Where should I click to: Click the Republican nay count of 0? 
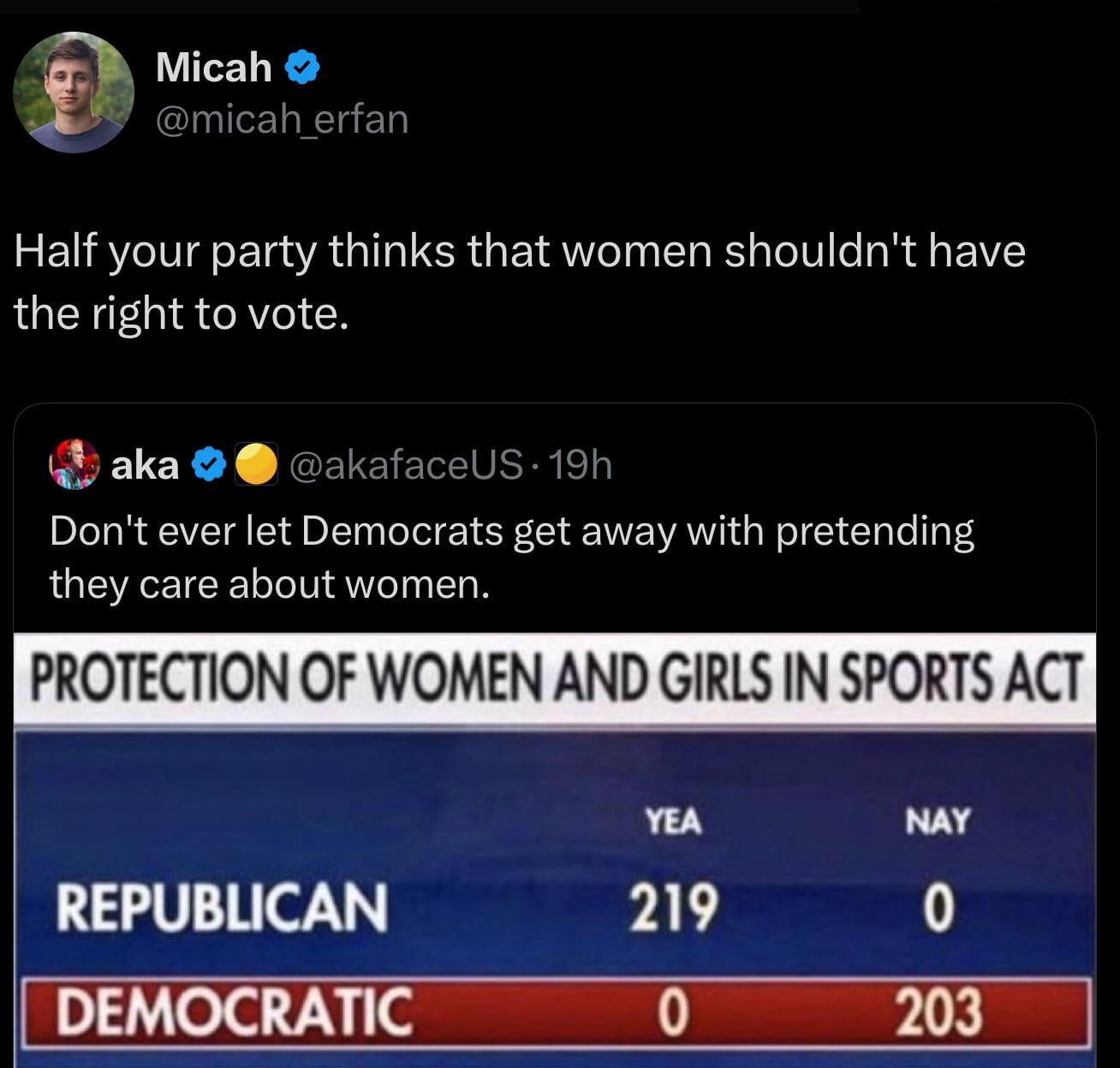tap(938, 907)
